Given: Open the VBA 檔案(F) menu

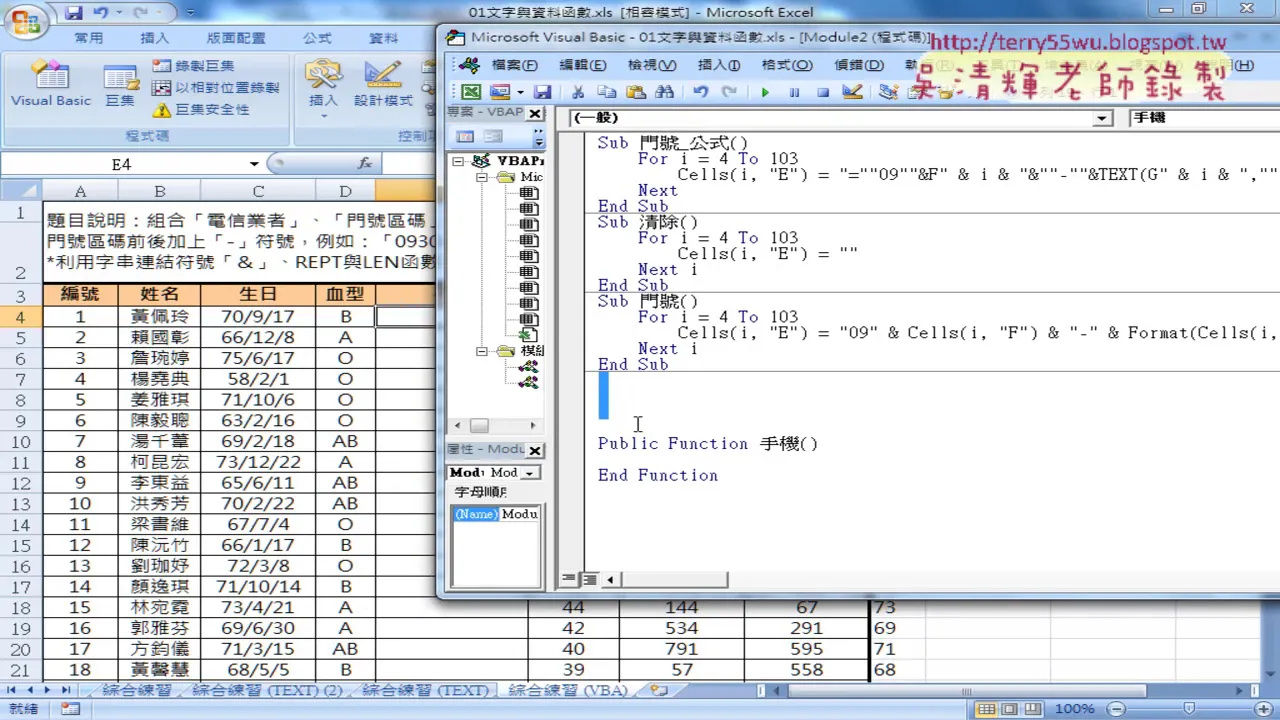Looking at the screenshot, I should 514,65.
